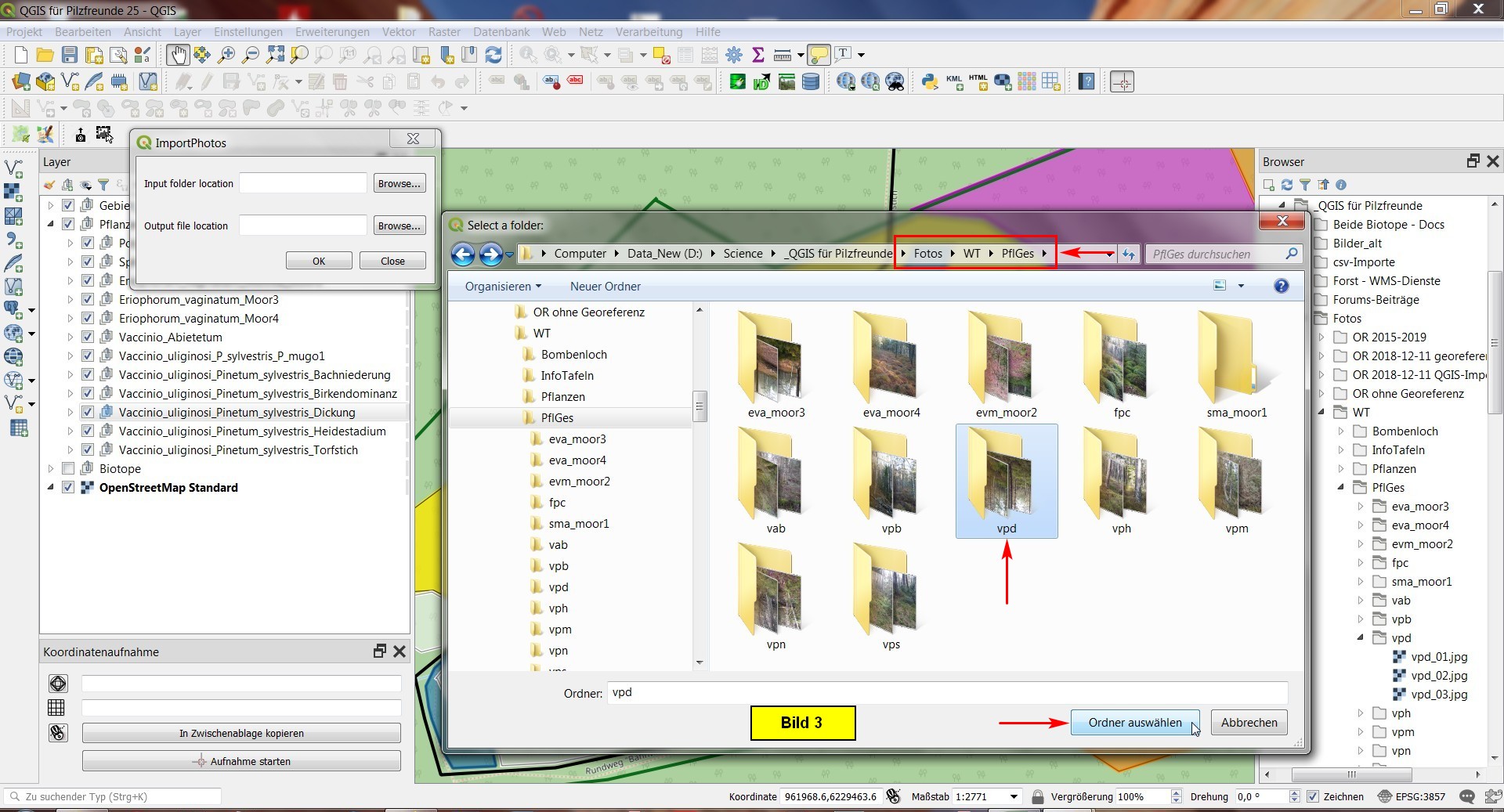
Task: Open the Maßstab scale dropdown
Action: point(1014,796)
